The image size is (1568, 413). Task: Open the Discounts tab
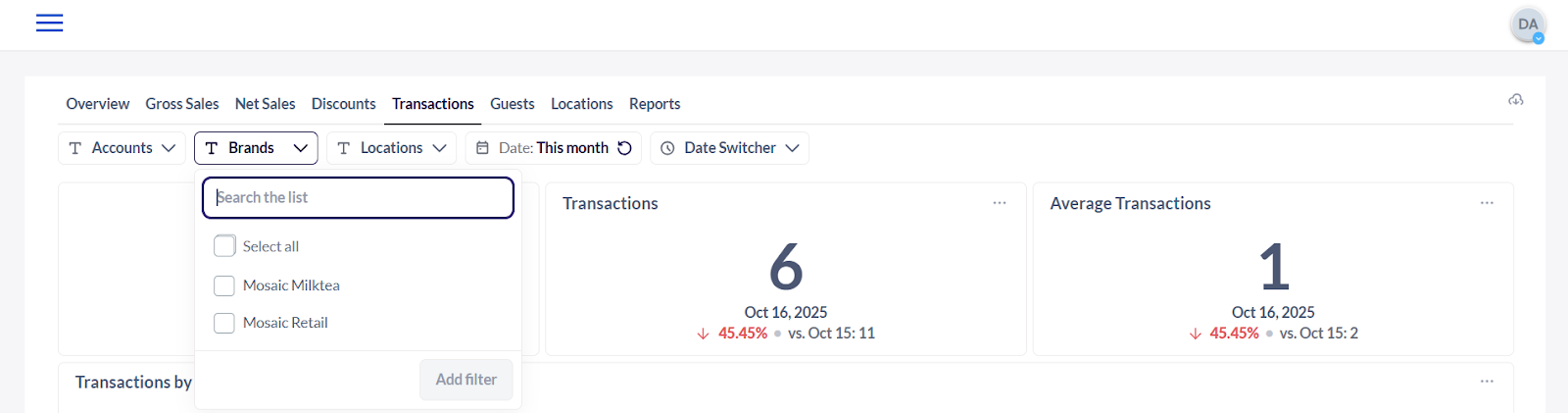pos(343,104)
